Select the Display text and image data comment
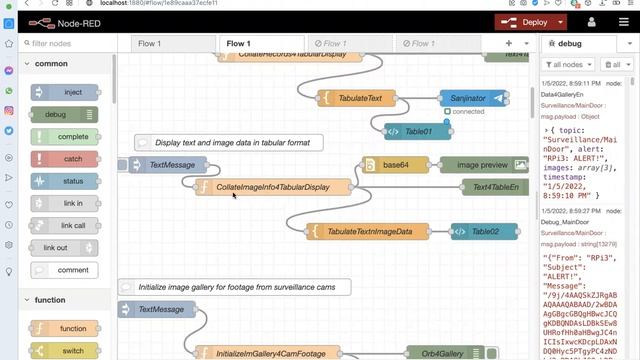 229,142
